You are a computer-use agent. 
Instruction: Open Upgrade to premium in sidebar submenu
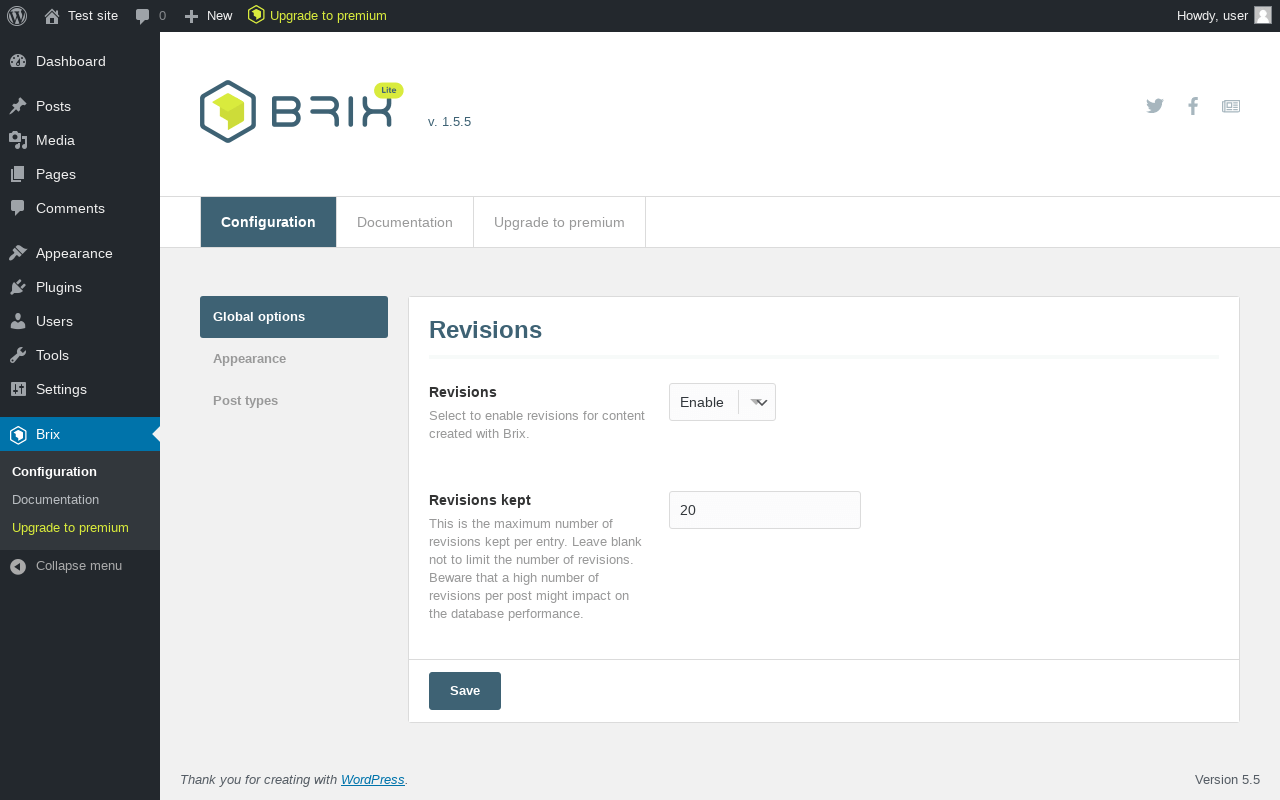70,527
